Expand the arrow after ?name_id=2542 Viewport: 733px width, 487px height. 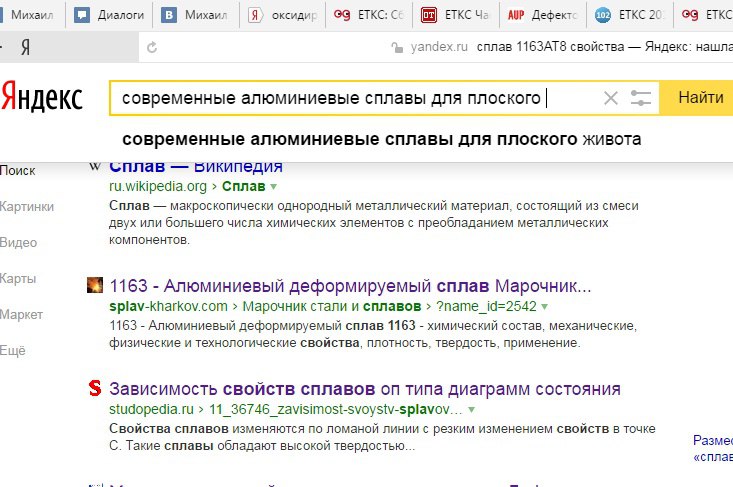[545, 307]
